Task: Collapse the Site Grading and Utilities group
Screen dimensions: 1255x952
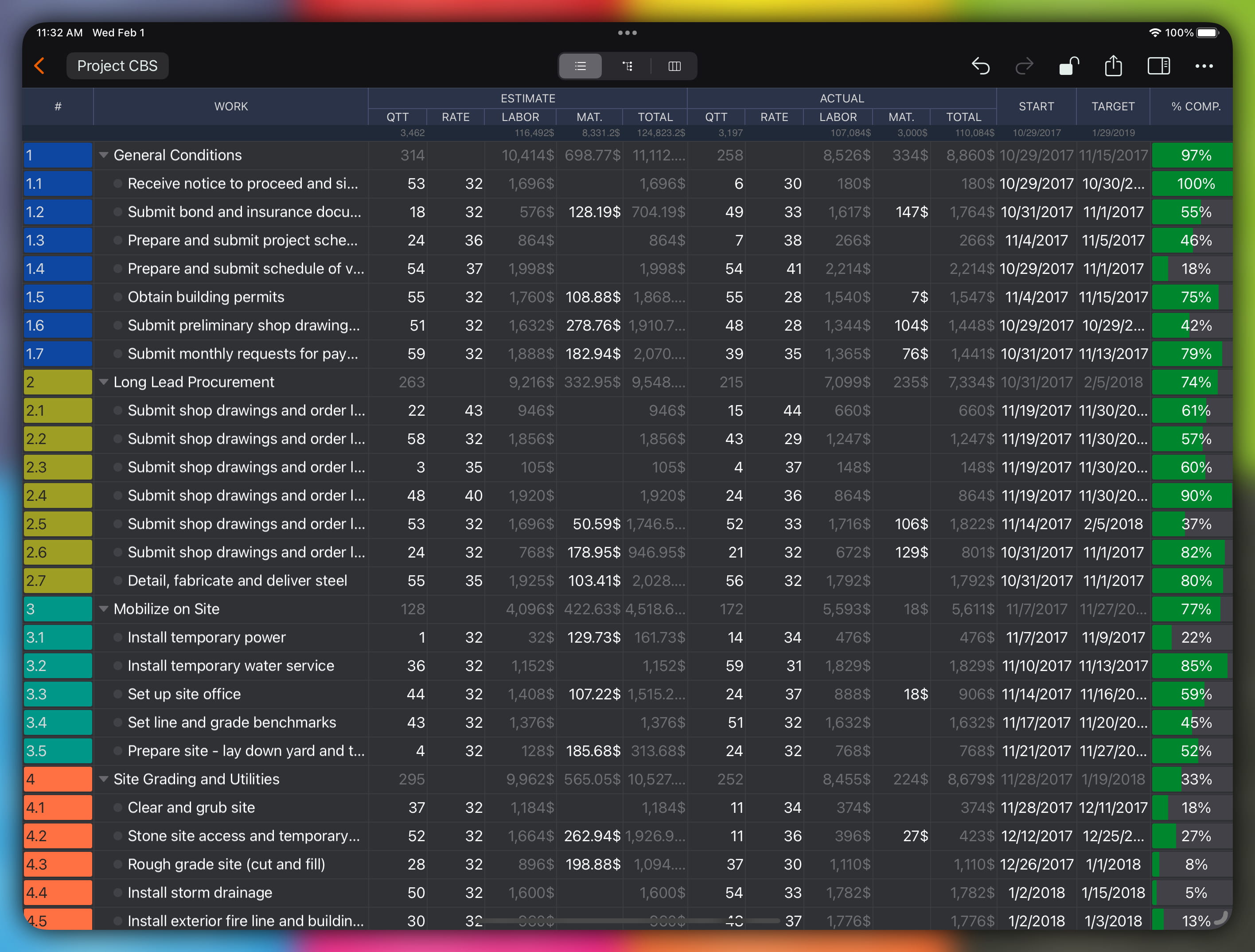Action: coord(104,779)
